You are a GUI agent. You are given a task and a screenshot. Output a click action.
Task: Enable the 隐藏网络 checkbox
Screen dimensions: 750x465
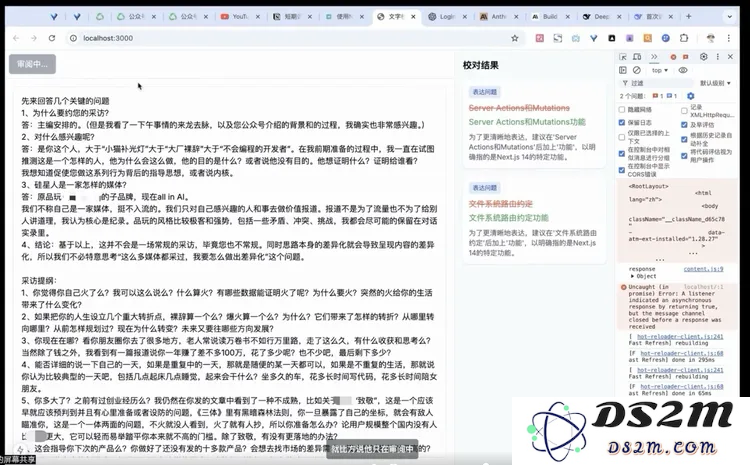622,110
